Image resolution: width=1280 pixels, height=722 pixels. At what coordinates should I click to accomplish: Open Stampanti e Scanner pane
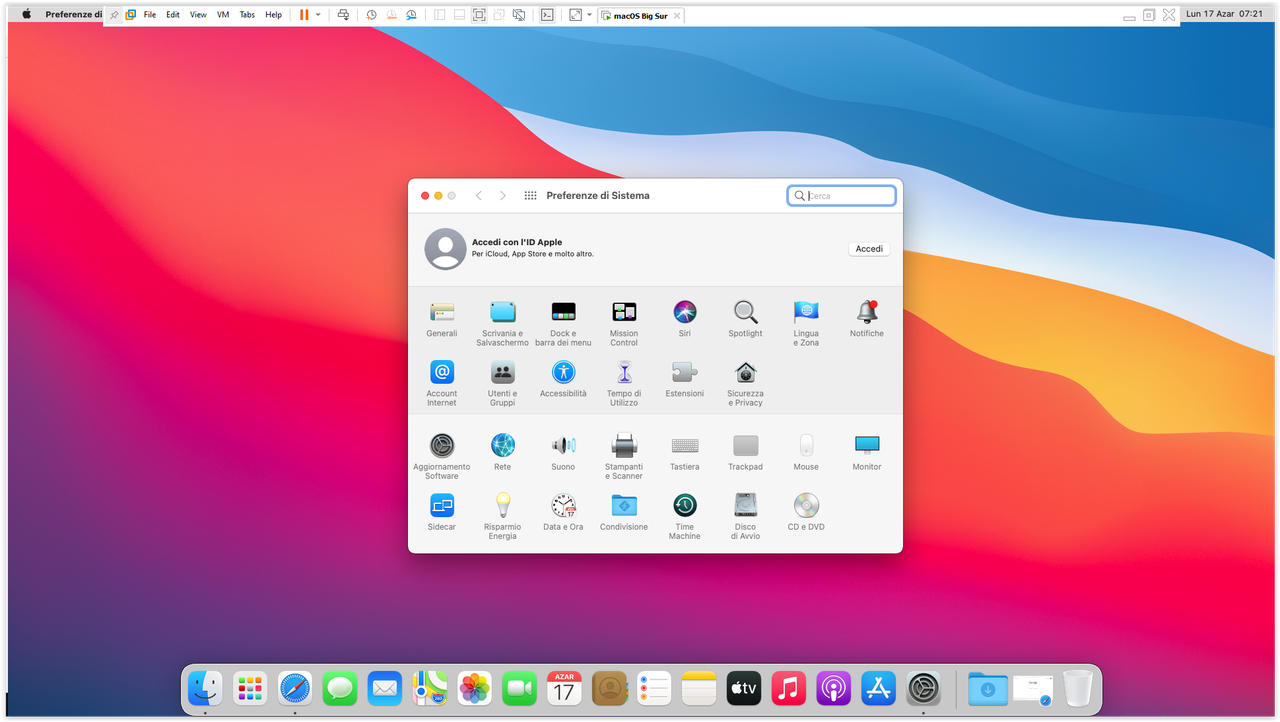pos(624,456)
